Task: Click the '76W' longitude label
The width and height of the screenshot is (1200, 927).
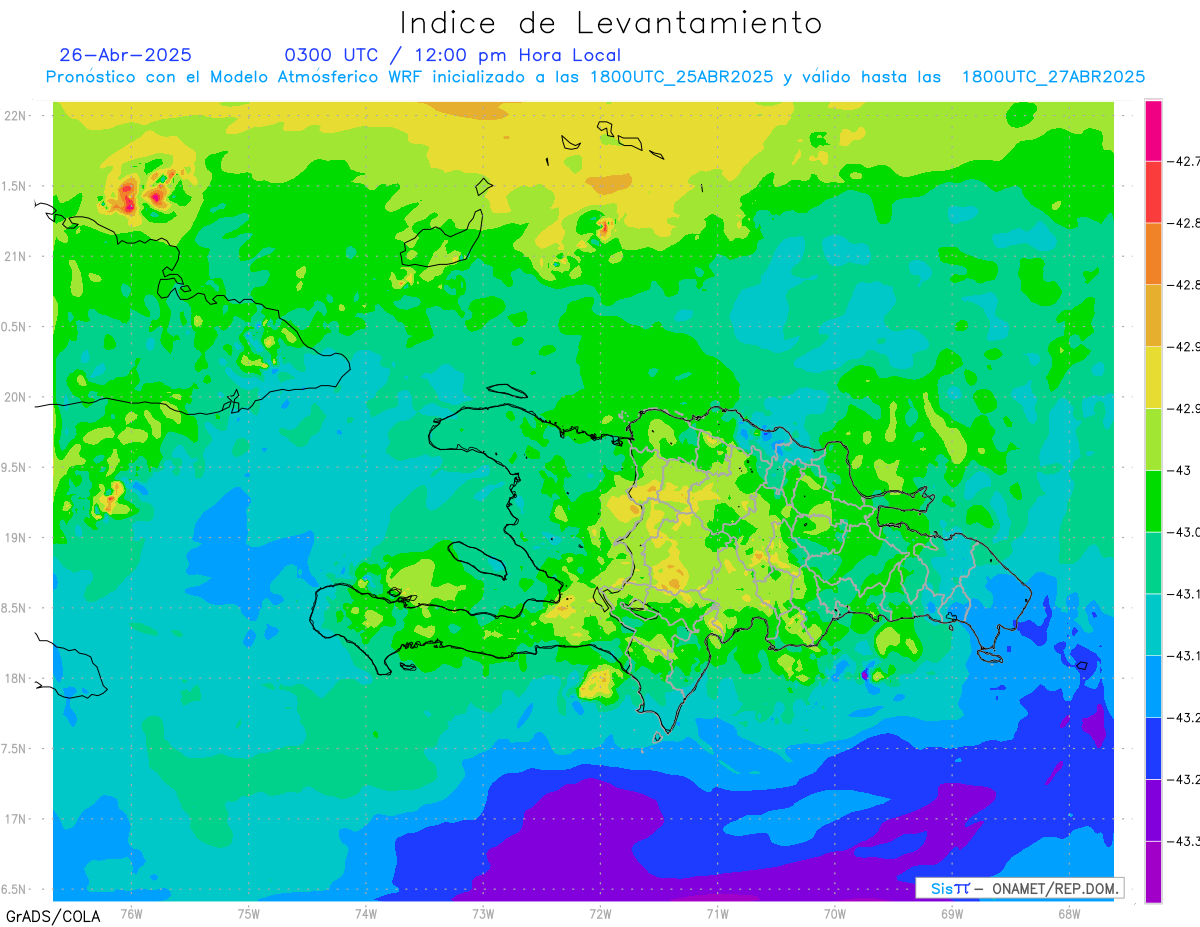Action: (131, 913)
